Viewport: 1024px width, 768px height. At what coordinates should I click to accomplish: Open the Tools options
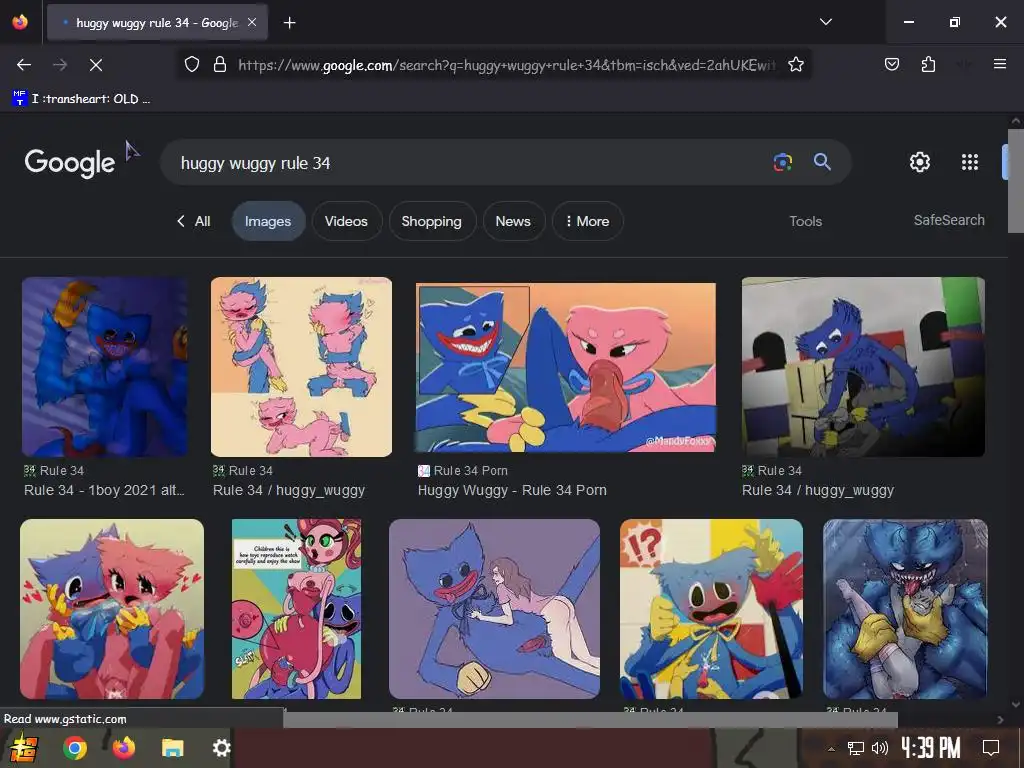pos(805,221)
